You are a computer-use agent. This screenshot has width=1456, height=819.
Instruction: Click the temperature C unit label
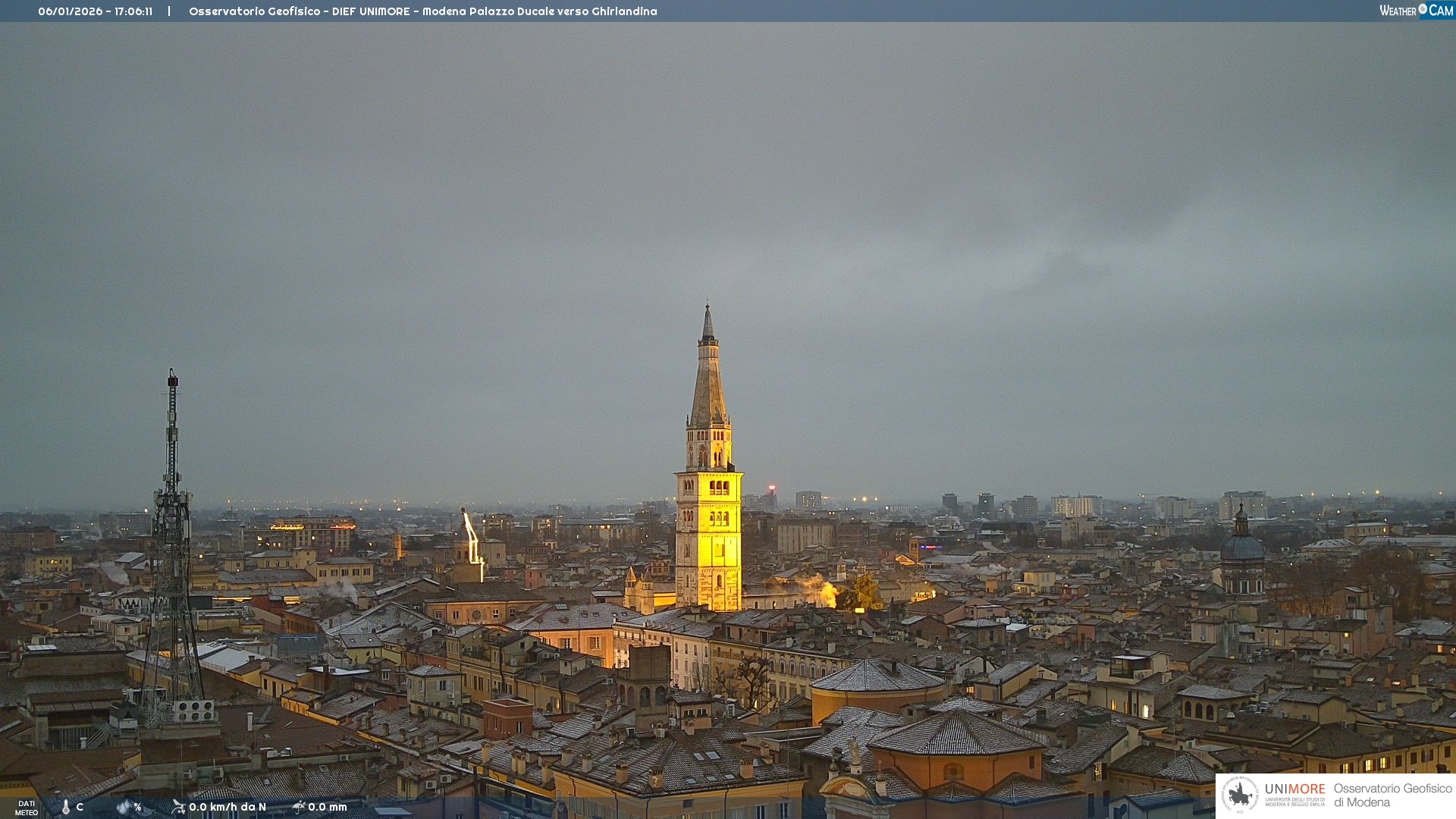coord(80,807)
